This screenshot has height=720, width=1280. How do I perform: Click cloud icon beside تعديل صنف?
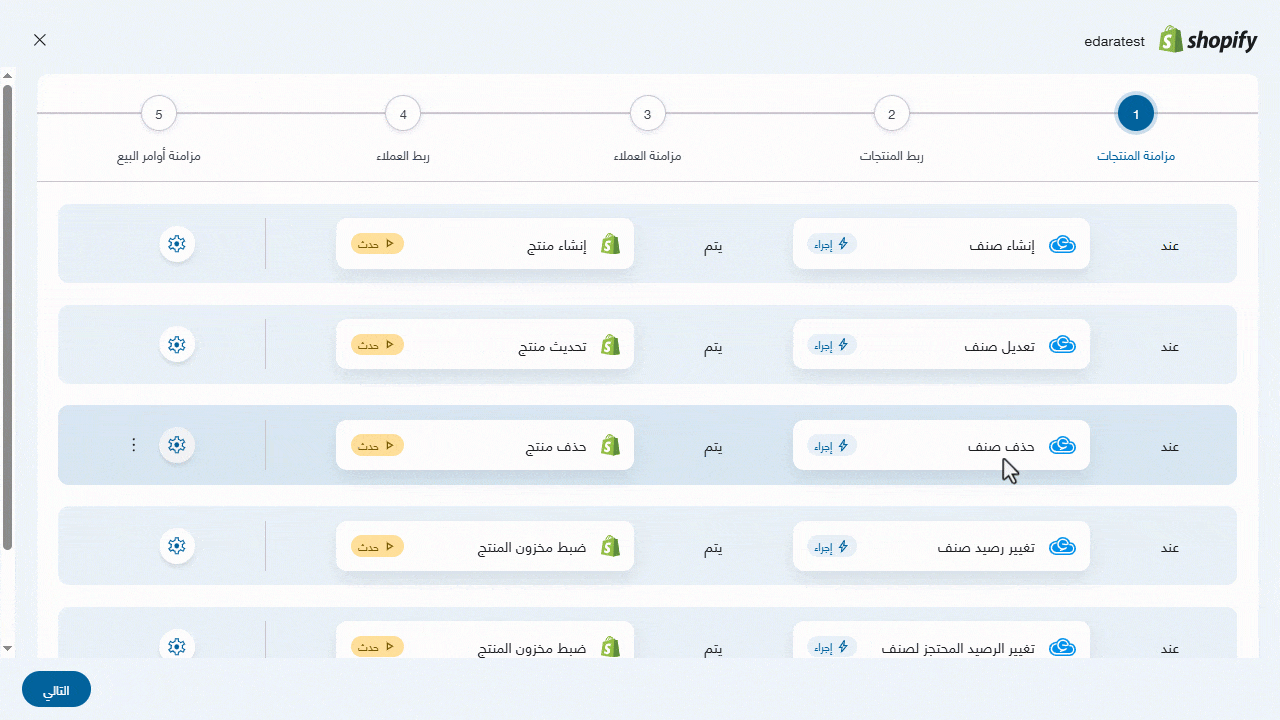1062,345
